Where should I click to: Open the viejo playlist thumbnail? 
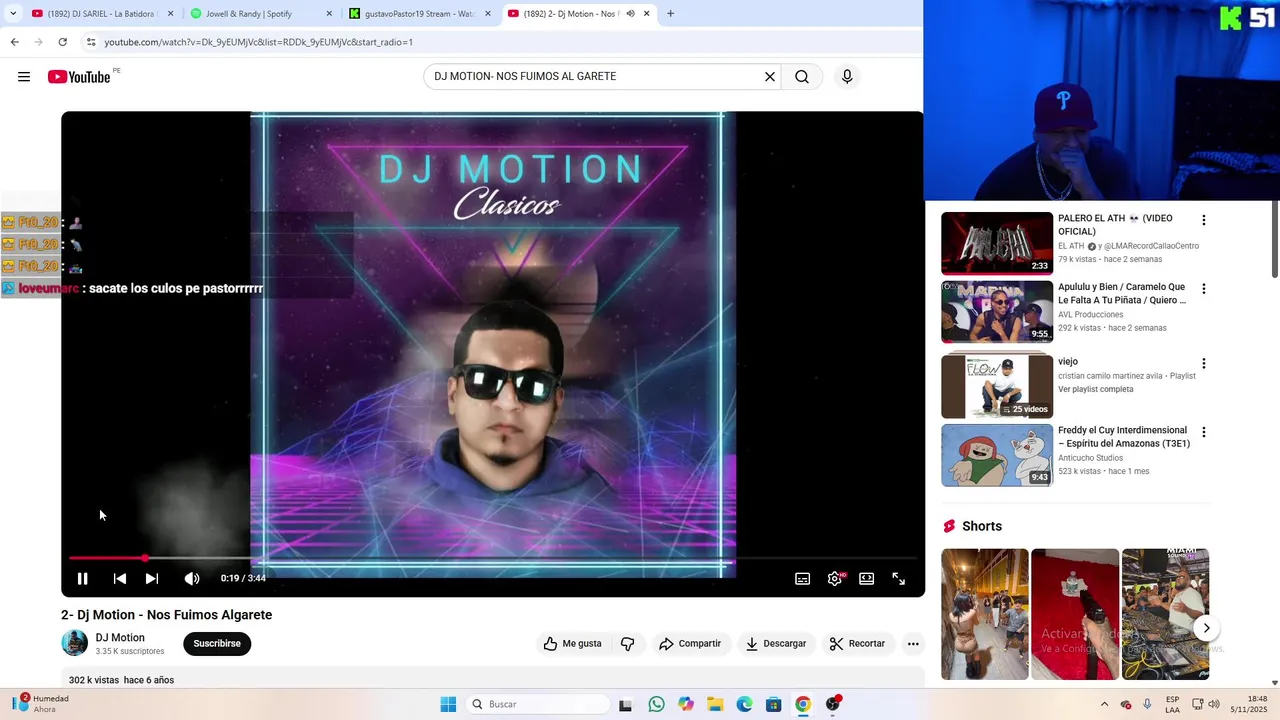997,386
